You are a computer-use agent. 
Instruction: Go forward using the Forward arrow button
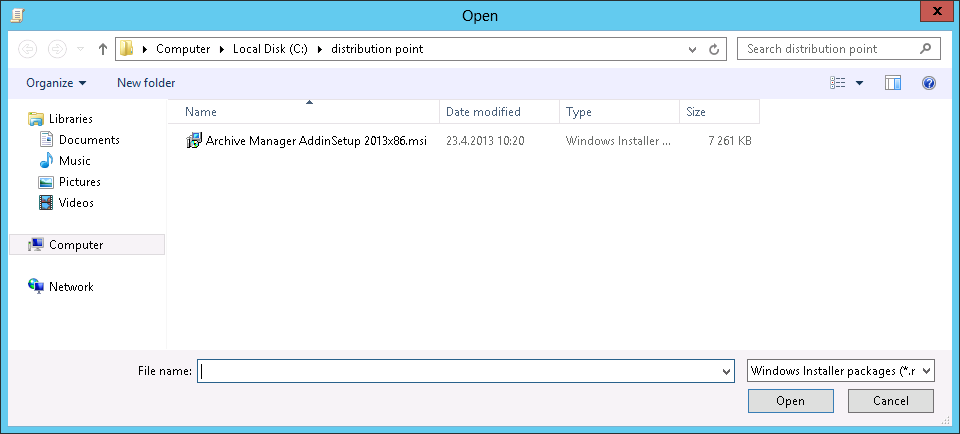click(57, 49)
